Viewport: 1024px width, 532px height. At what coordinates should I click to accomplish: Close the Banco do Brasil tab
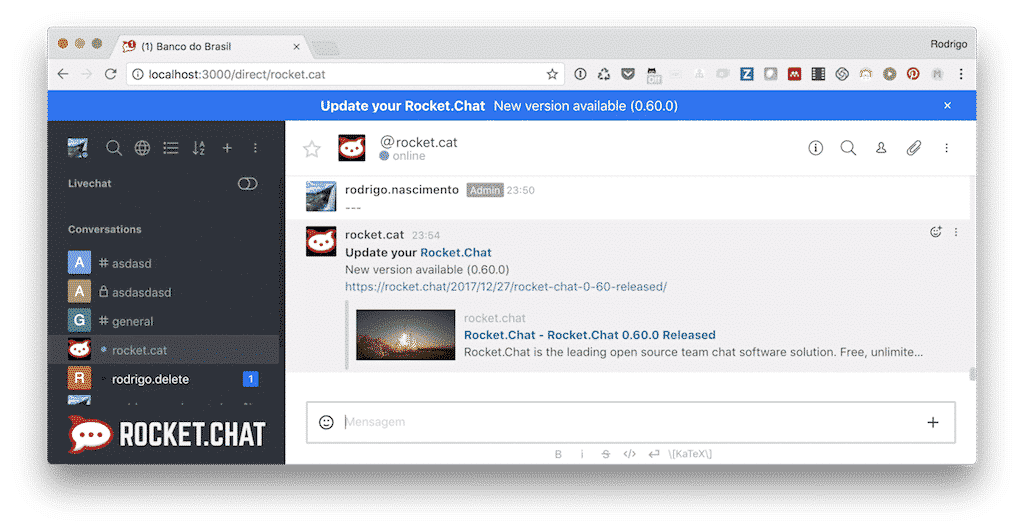(x=296, y=46)
